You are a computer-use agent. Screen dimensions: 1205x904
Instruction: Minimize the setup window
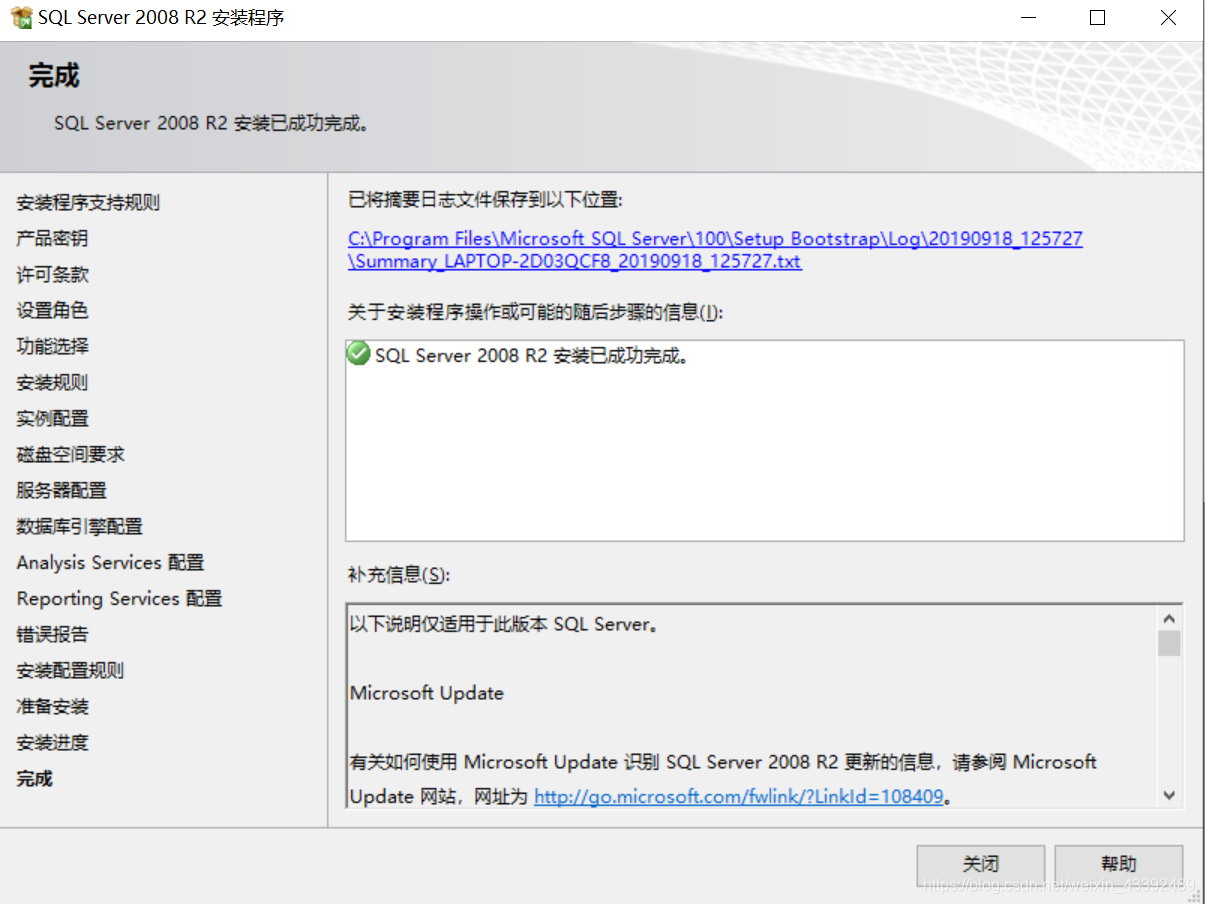1027,17
